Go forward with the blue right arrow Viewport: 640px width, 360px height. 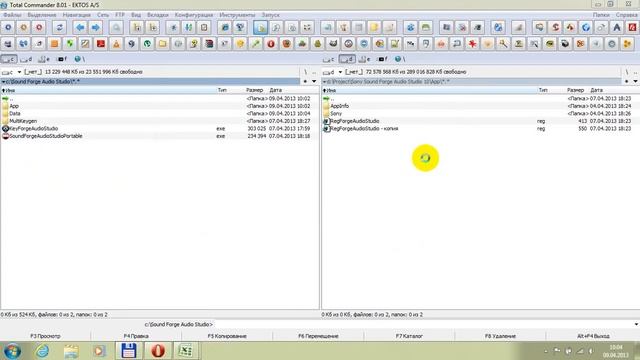click(96, 28)
